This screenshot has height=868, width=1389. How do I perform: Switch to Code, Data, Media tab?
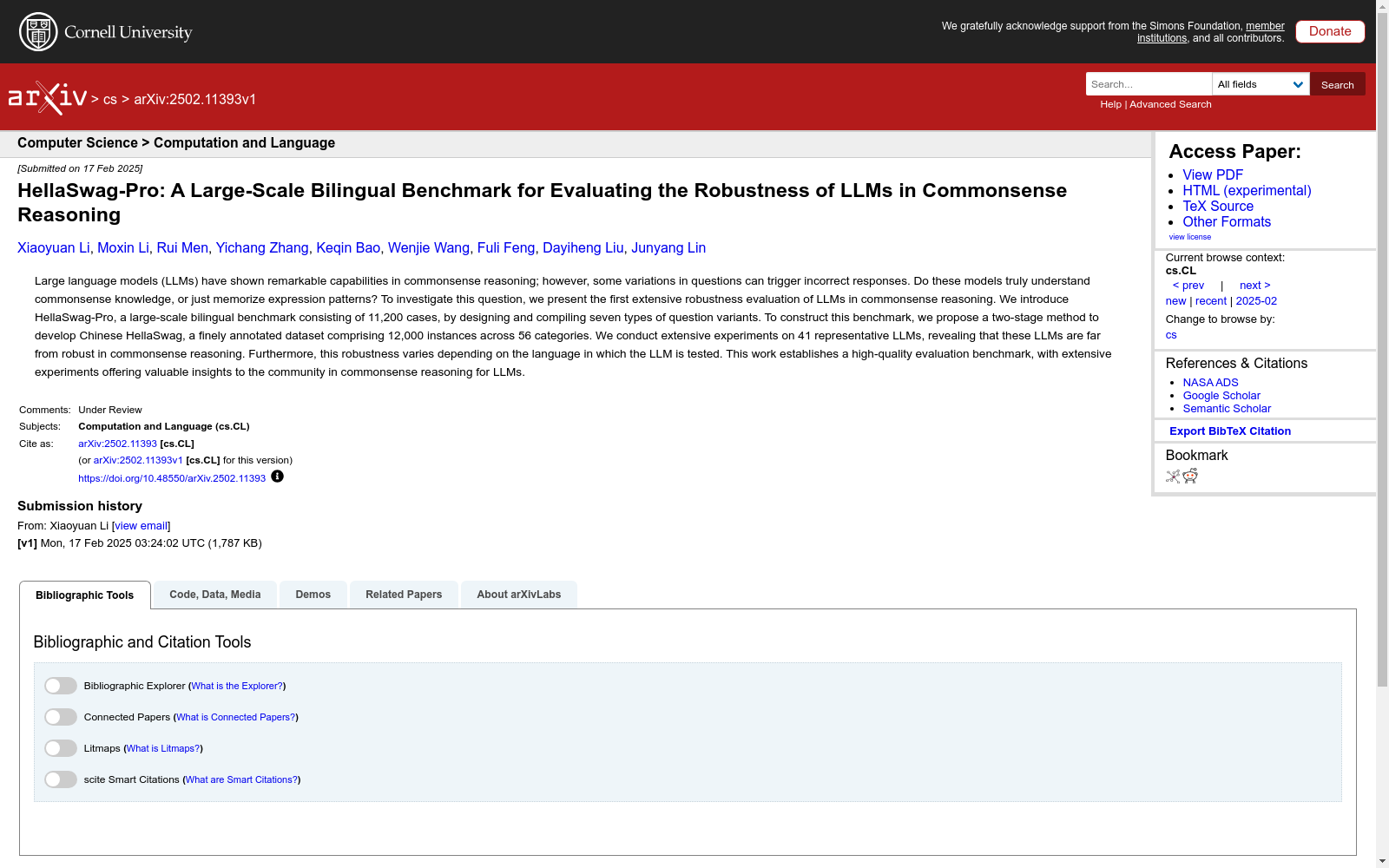215,595
